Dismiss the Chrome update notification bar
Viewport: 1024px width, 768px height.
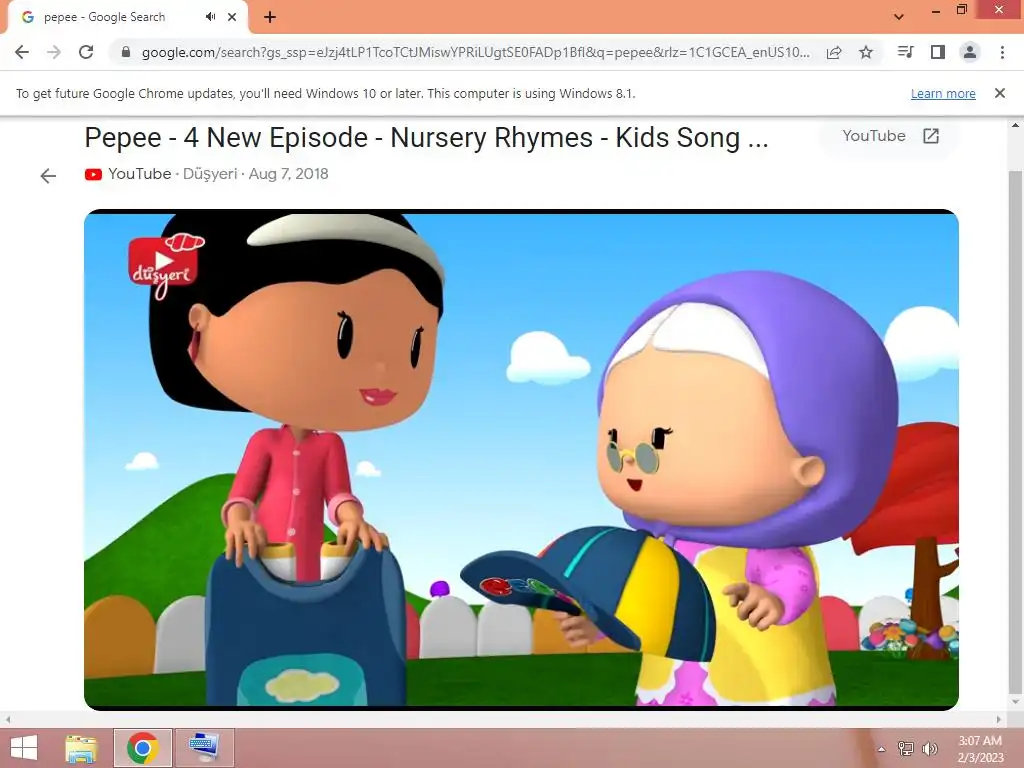(x=999, y=93)
